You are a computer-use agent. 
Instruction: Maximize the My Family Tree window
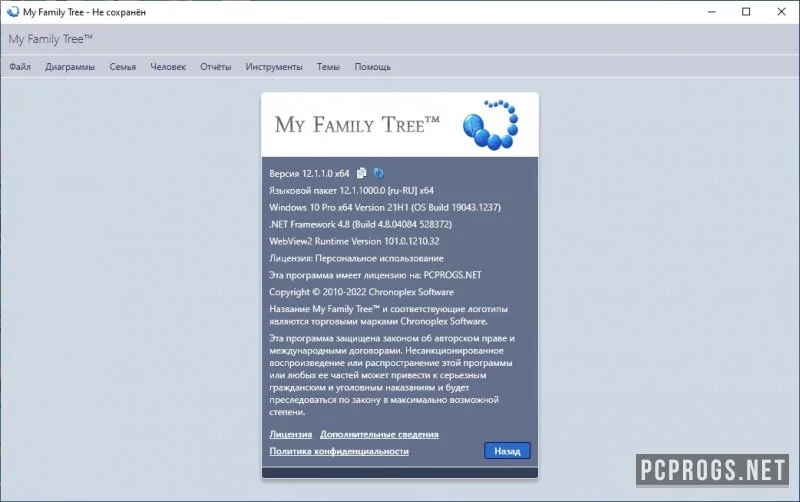coord(746,12)
